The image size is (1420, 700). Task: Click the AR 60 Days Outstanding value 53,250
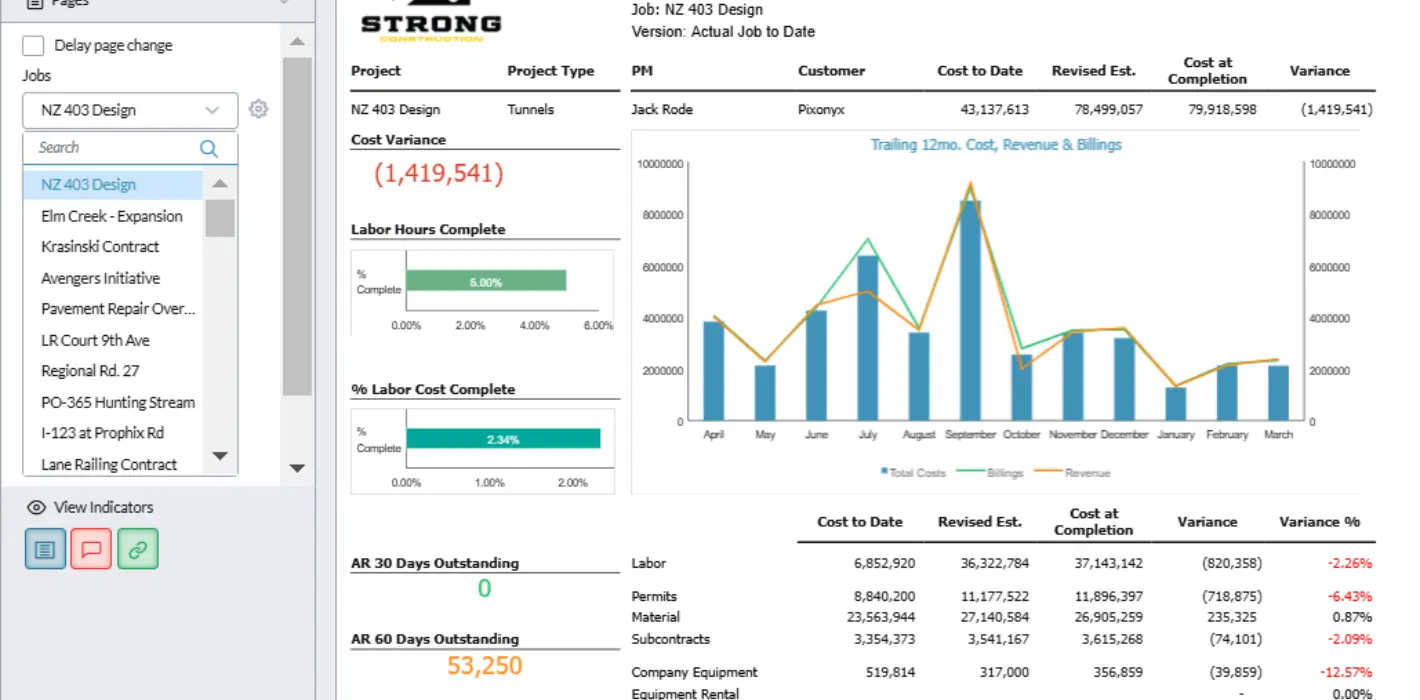point(485,665)
